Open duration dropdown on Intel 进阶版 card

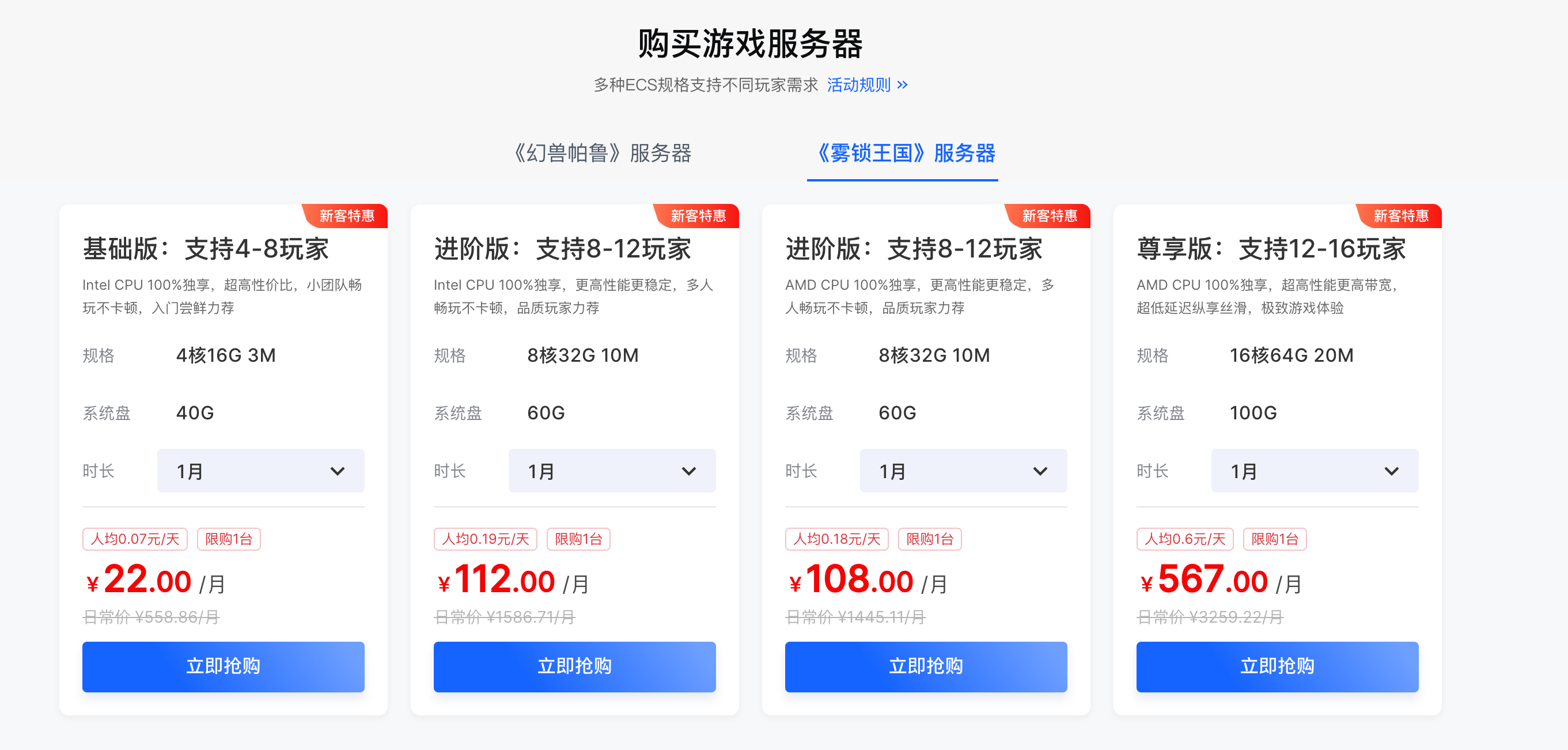tap(612, 471)
